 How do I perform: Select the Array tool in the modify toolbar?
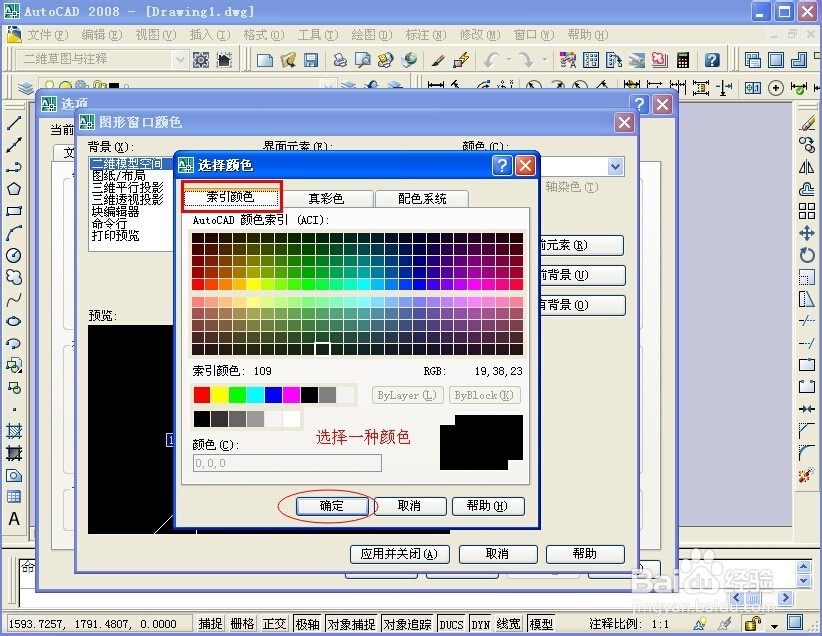pos(807,211)
